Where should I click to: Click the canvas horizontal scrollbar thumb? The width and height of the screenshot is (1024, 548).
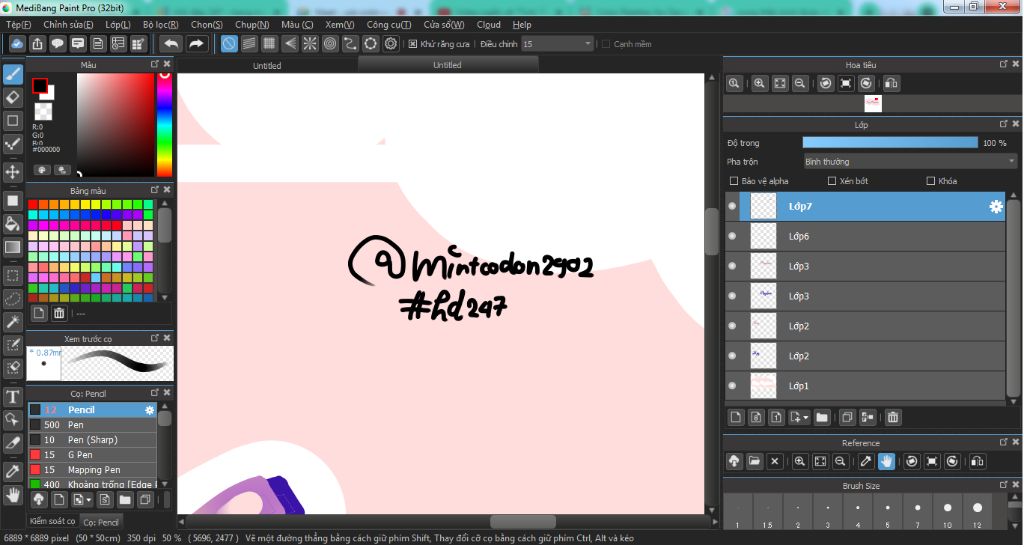(x=522, y=522)
